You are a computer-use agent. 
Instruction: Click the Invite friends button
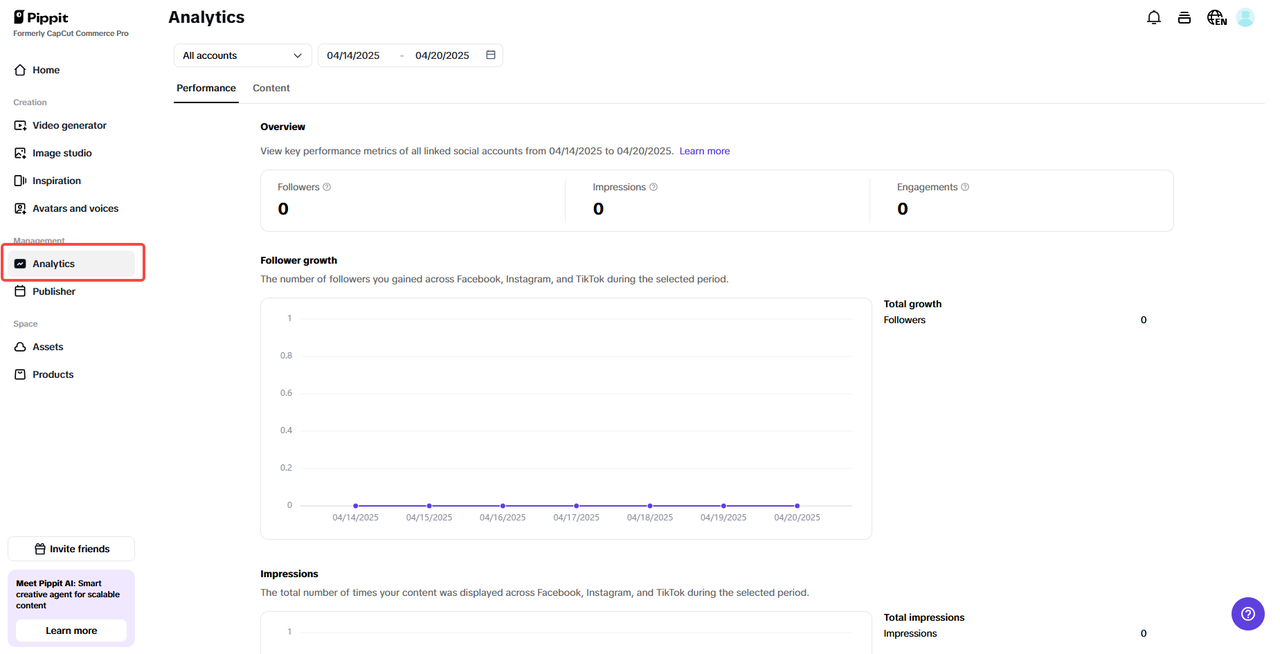71,549
